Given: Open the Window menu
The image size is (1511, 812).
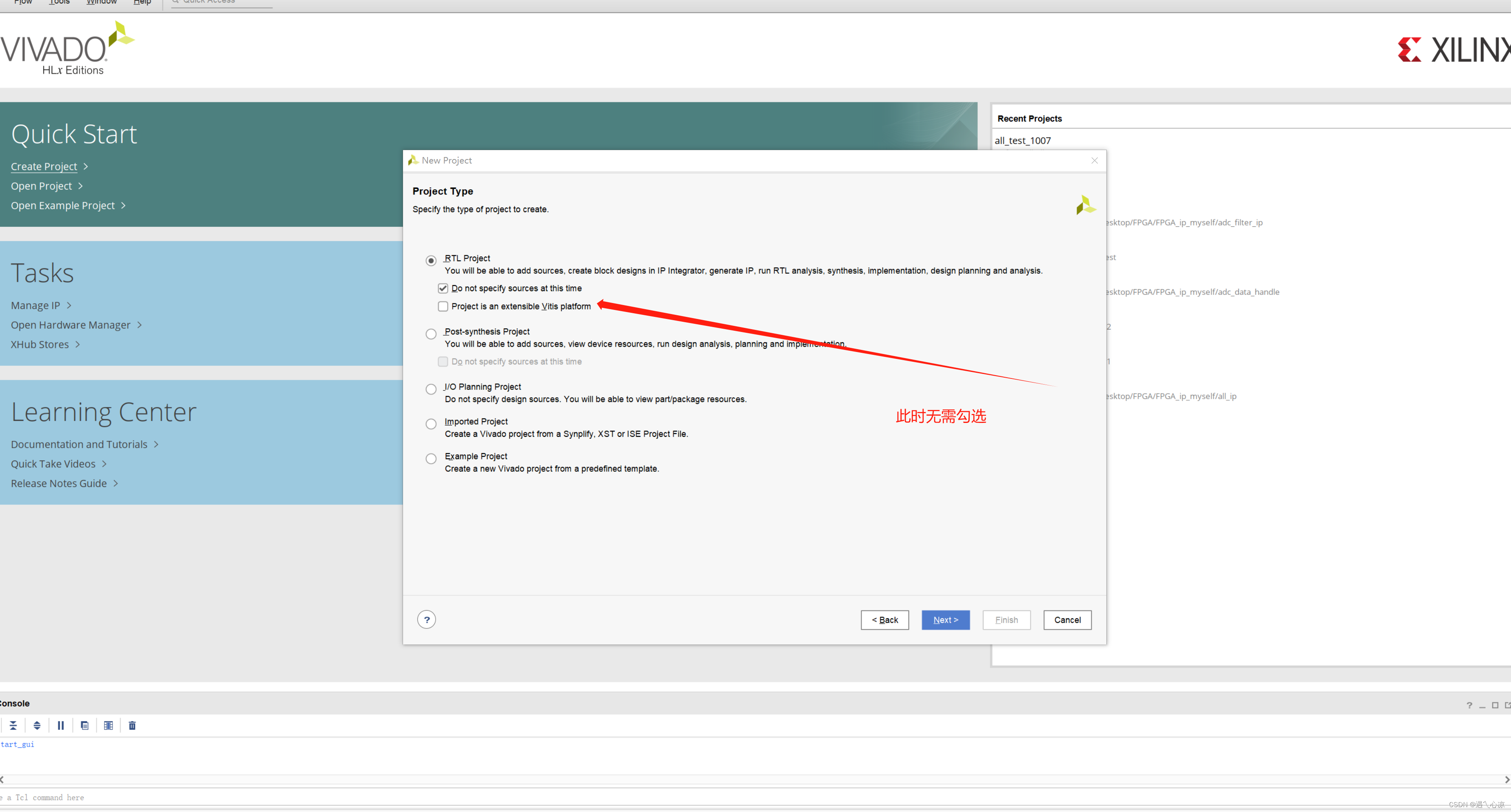Looking at the screenshot, I should pyautogui.click(x=102, y=2).
